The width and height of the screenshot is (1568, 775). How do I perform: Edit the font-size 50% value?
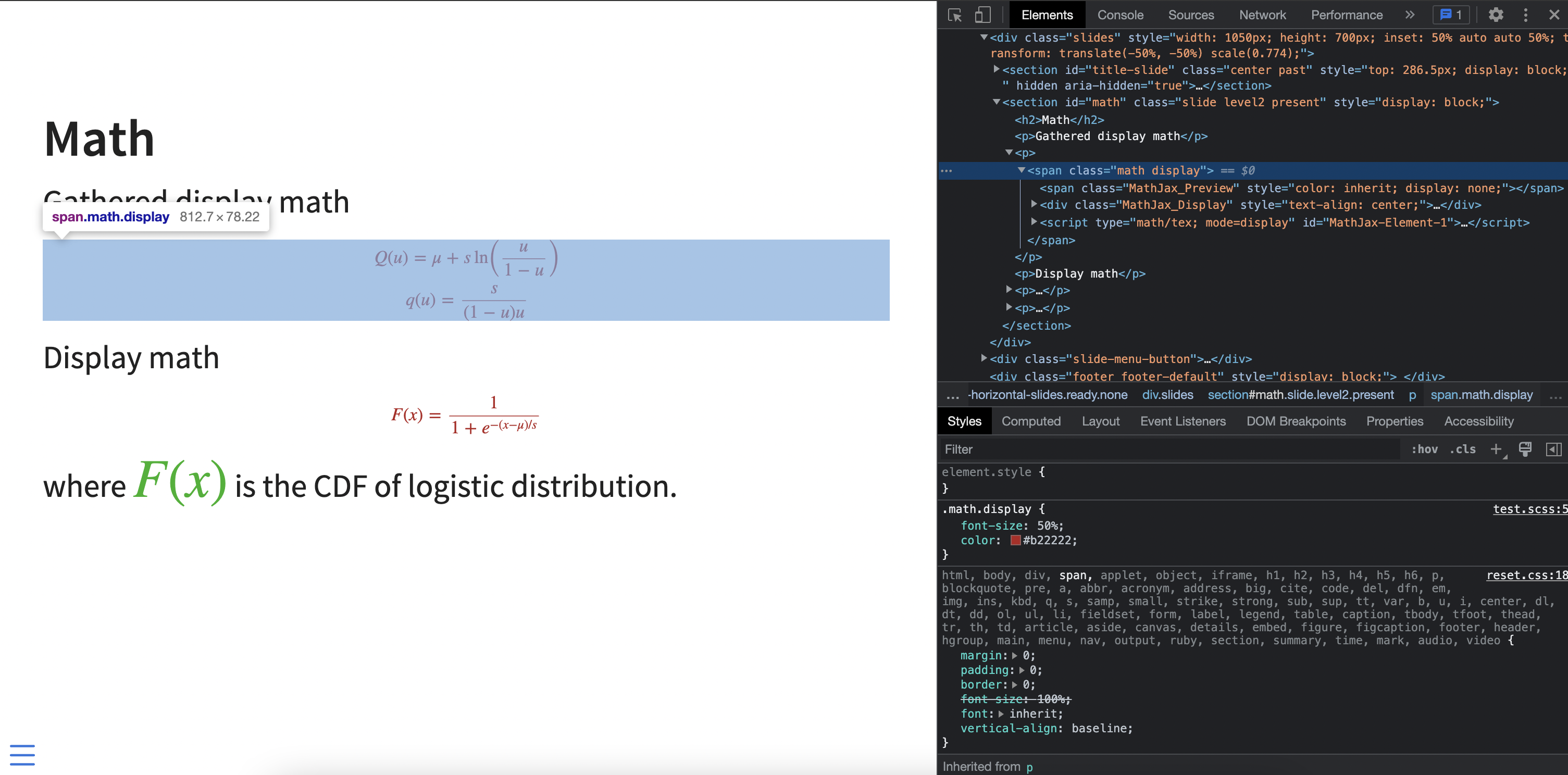(x=1049, y=526)
